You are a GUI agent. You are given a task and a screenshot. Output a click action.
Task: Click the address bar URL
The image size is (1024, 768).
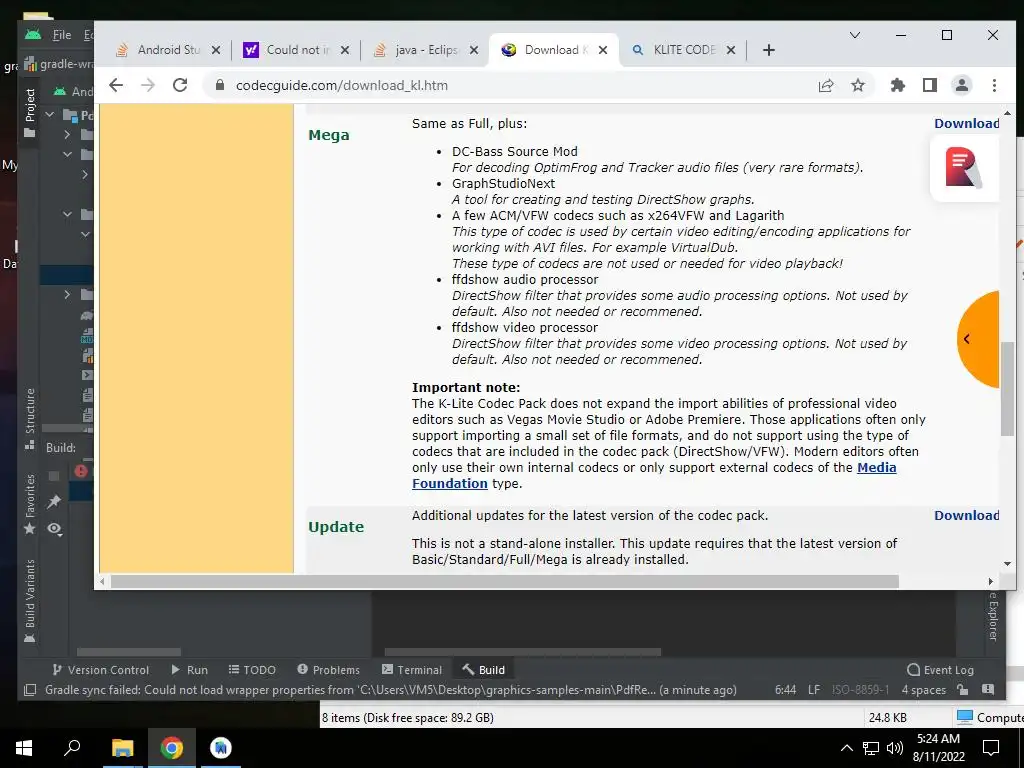pos(342,86)
